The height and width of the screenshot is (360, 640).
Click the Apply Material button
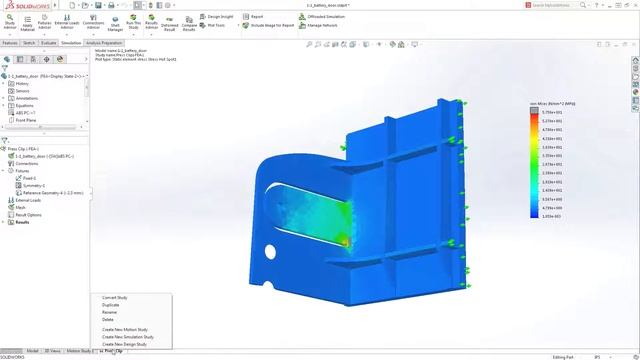click(27, 24)
